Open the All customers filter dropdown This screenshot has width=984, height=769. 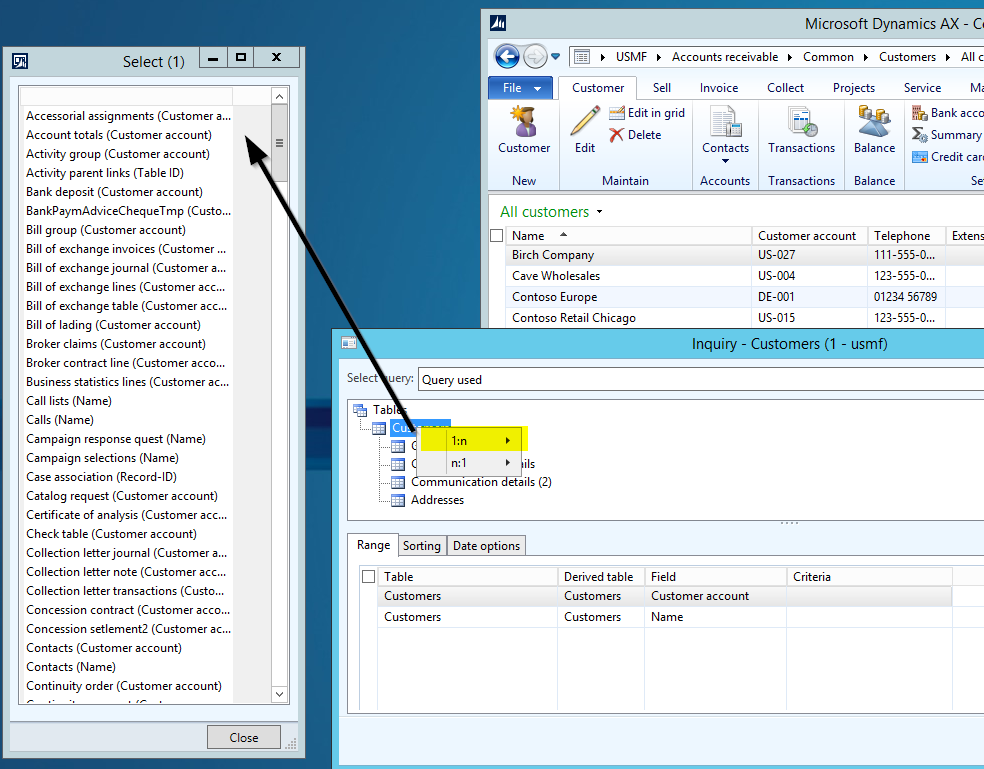600,212
